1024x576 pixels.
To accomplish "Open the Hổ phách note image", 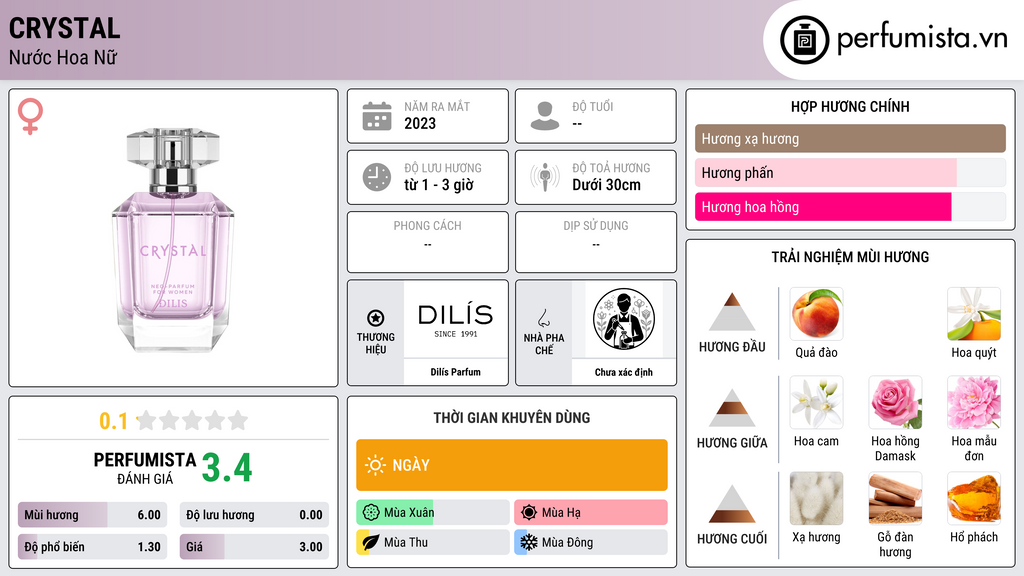I will pyautogui.click(x=974, y=498).
